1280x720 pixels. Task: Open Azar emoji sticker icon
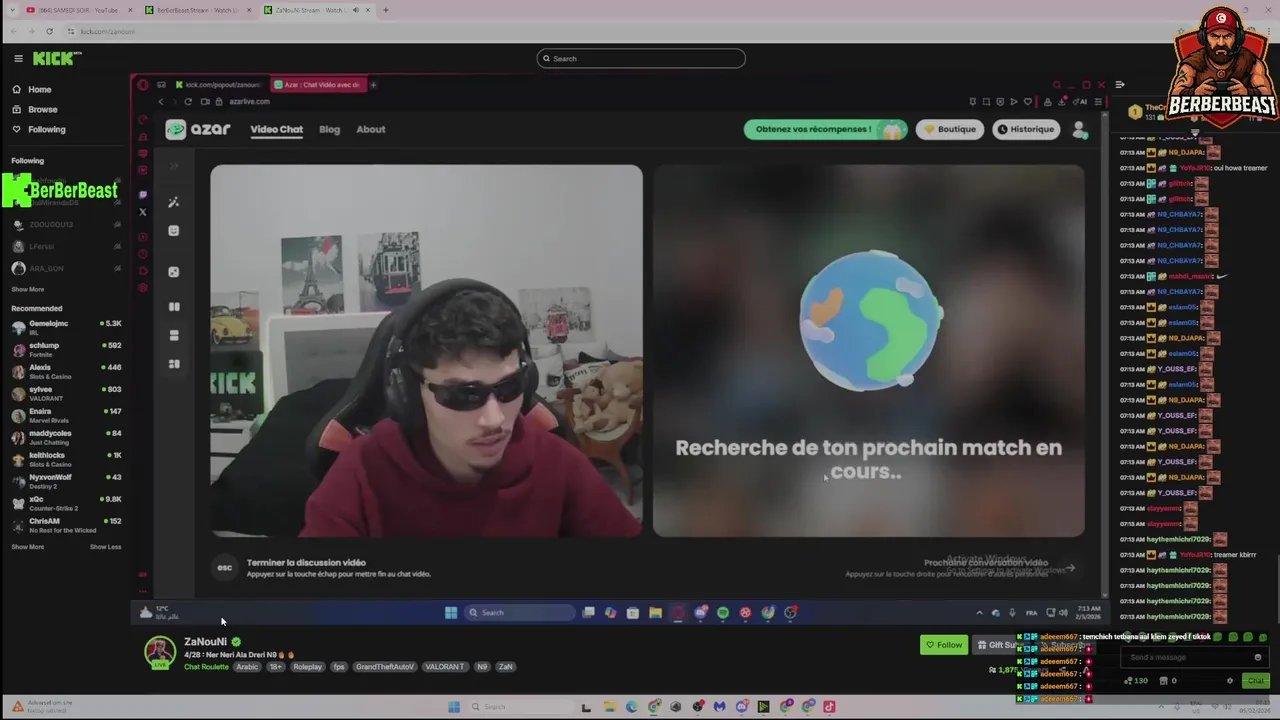tap(174, 231)
